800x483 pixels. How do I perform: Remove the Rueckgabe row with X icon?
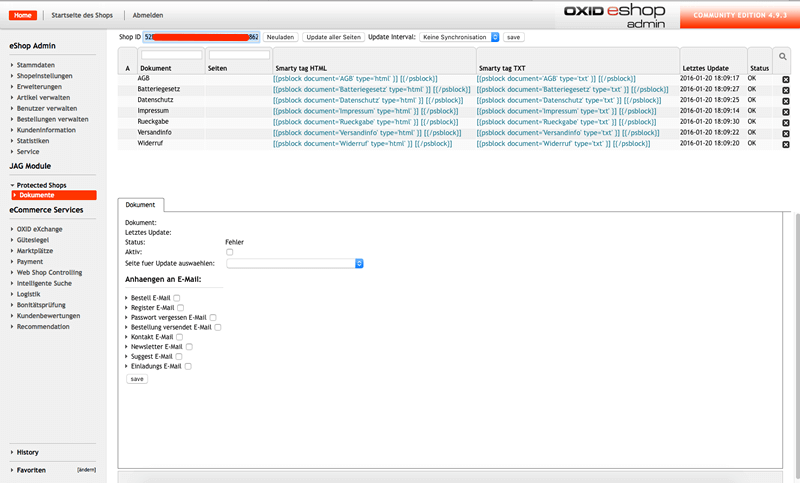pyautogui.click(x=786, y=123)
